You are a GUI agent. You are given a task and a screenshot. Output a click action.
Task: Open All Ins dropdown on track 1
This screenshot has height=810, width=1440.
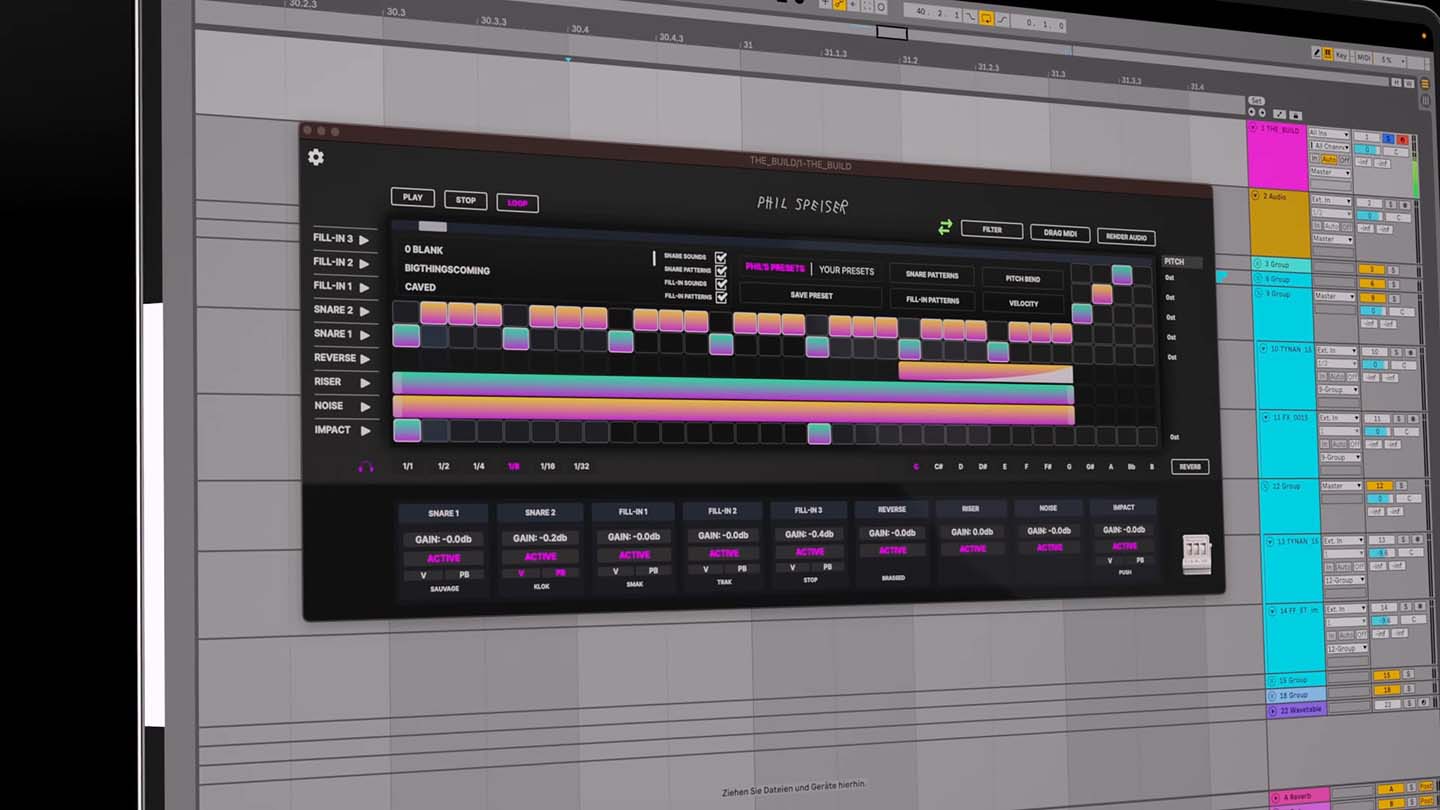coord(1330,134)
